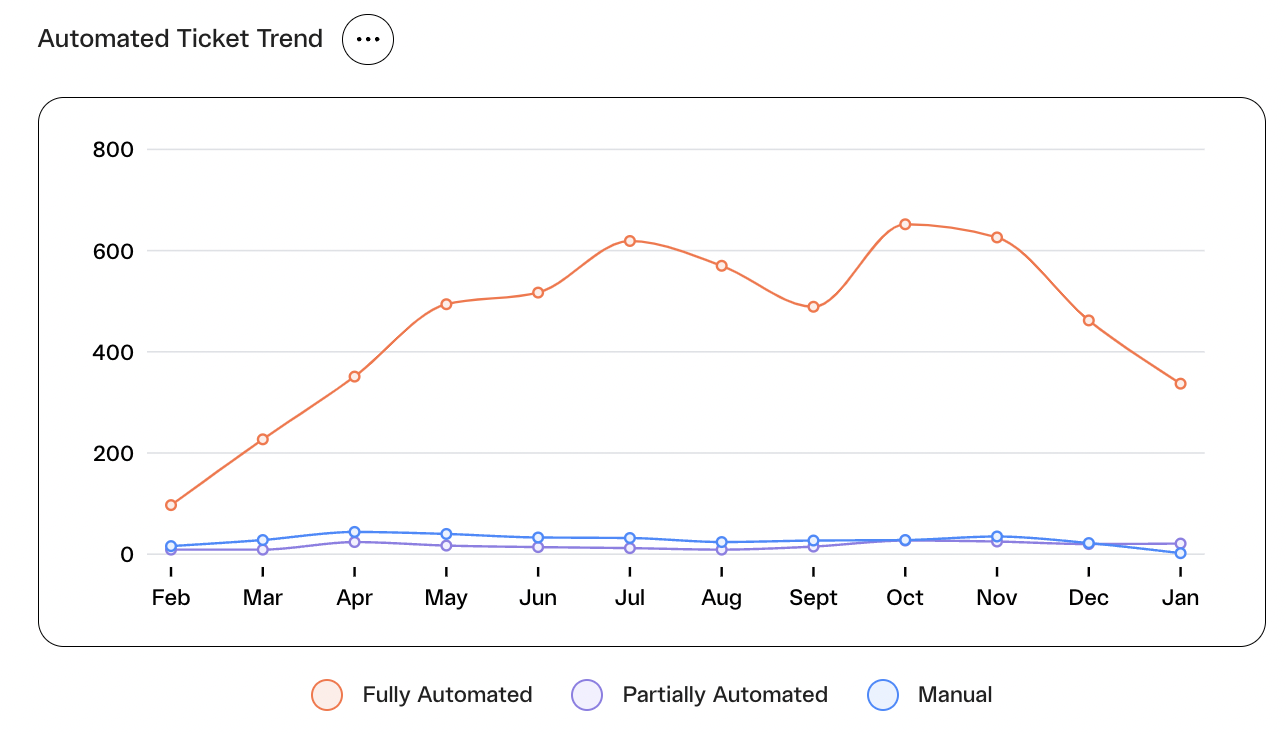
Task: Click the Fully Automated point for Apr
Action: point(354,377)
